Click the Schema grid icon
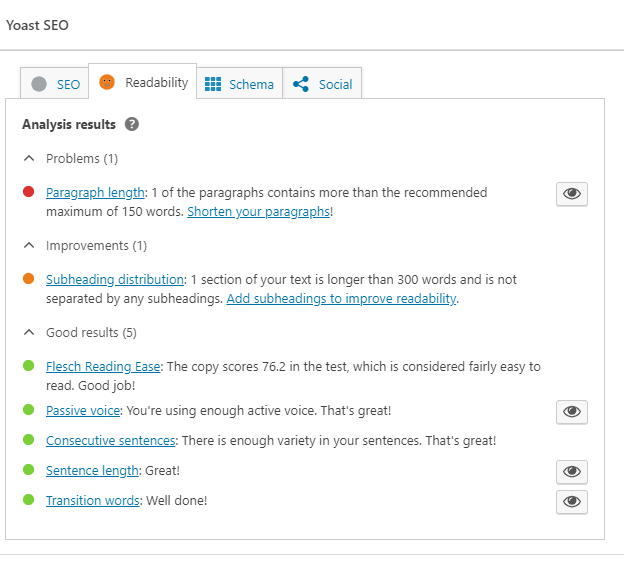 click(213, 84)
